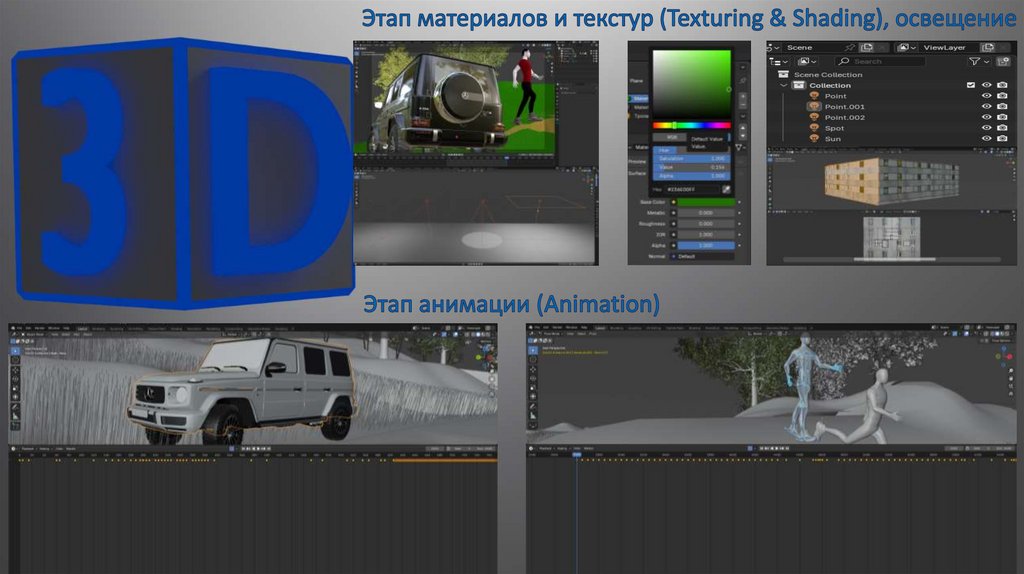Open the Edit menu in the left animation window

tap(28, 328)
